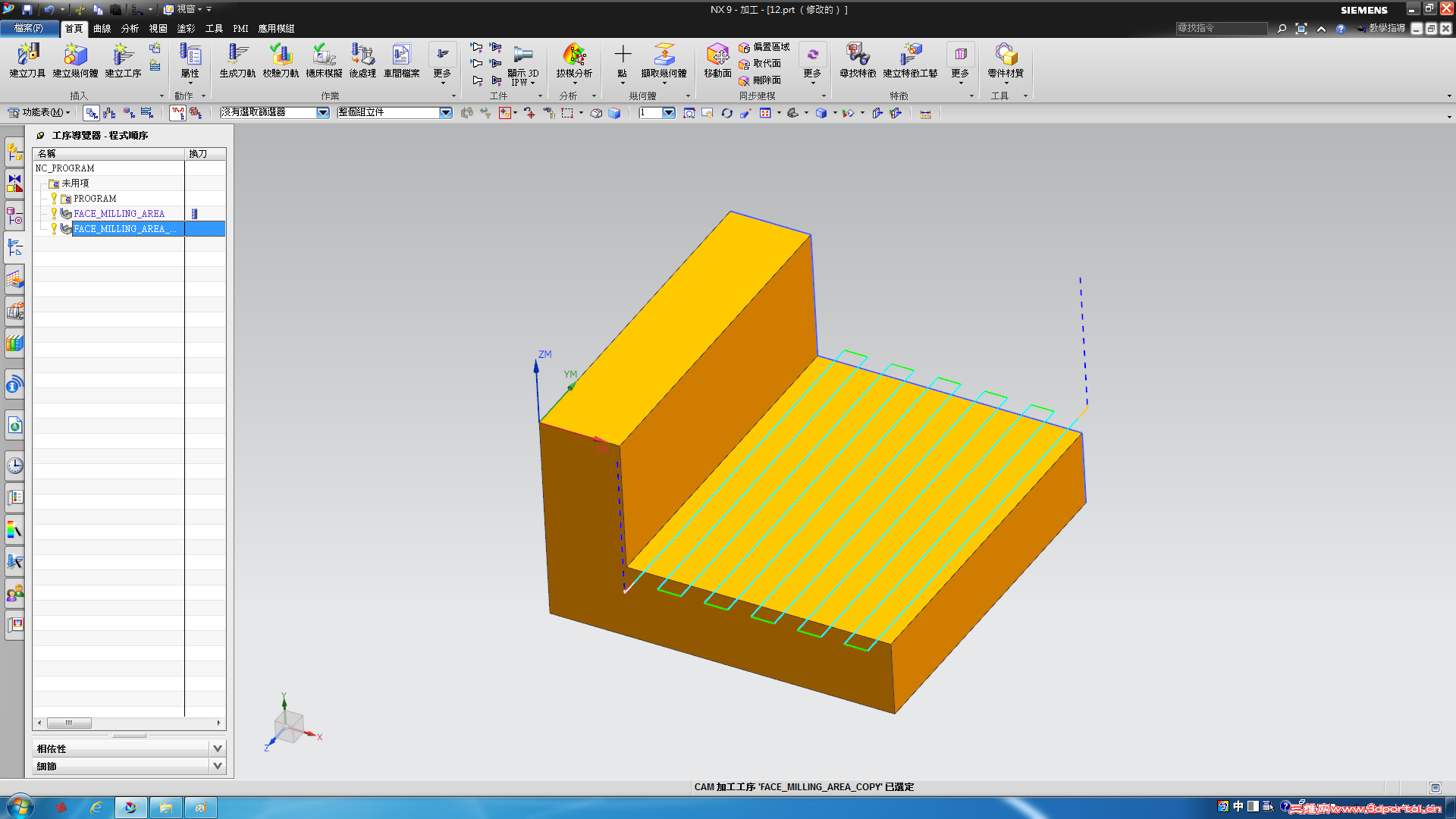The height and width of the screenshot is (819, 1456).
Task: Toggle Program Order View in the navigator toolbar
Action: (92, 113)
